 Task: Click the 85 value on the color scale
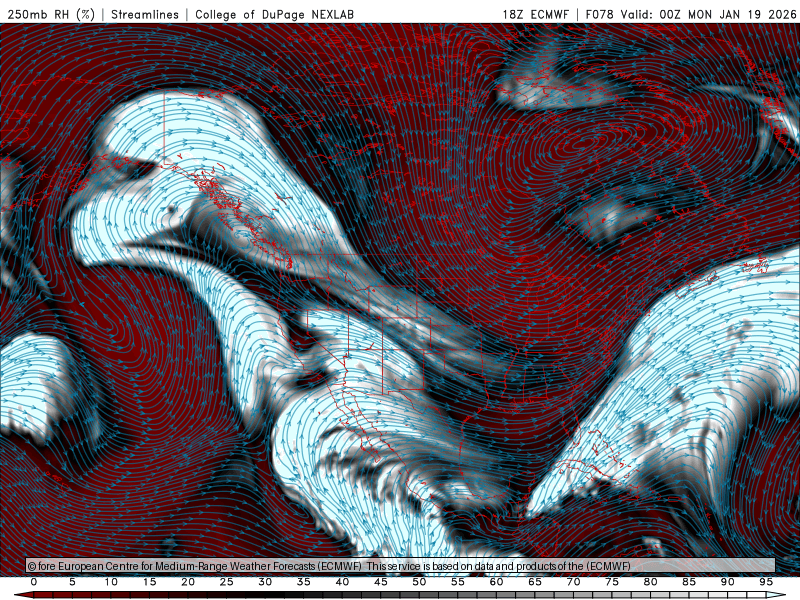click(x=689, y=582)
